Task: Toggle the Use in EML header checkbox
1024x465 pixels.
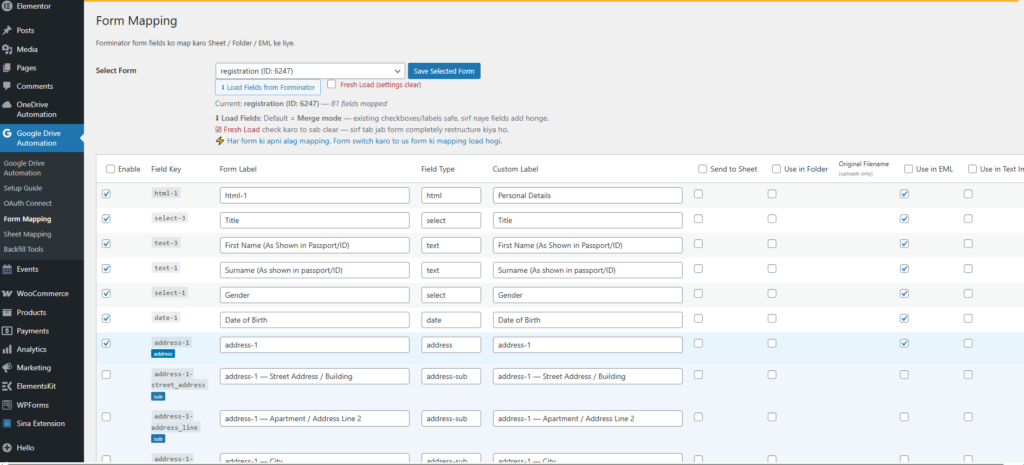Action: pos(908,169)
